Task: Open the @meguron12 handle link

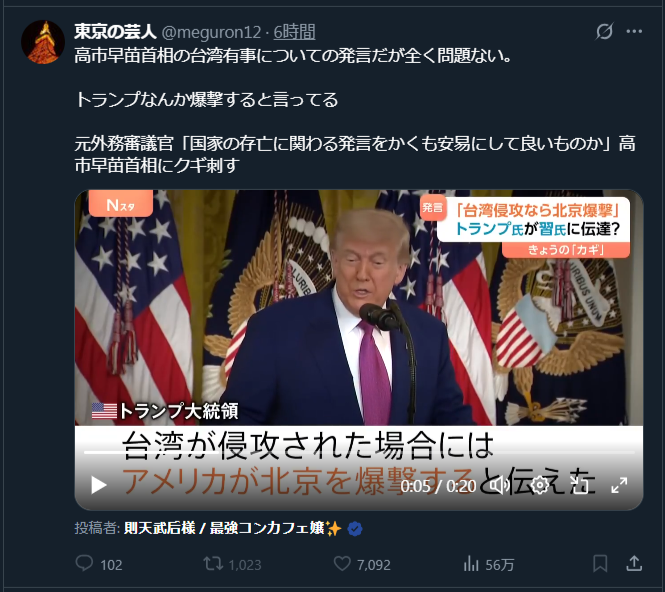Action: pyautogui.click(x=211, y=32)
